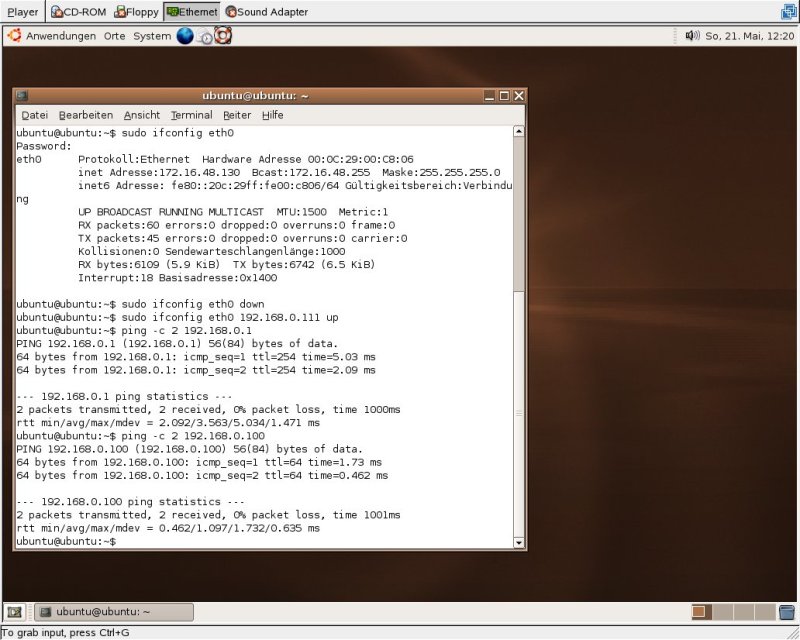Click the Show Desktop icon in bottom panel
Viewport: 800px width, 640px height.
tap(14, 612)
